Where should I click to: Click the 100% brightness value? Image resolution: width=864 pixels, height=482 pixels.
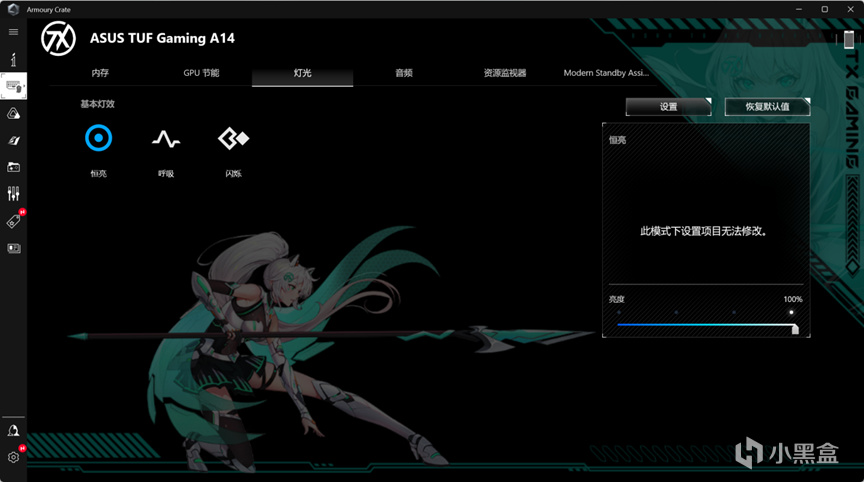pyautogui.click(x=793, y=299)
